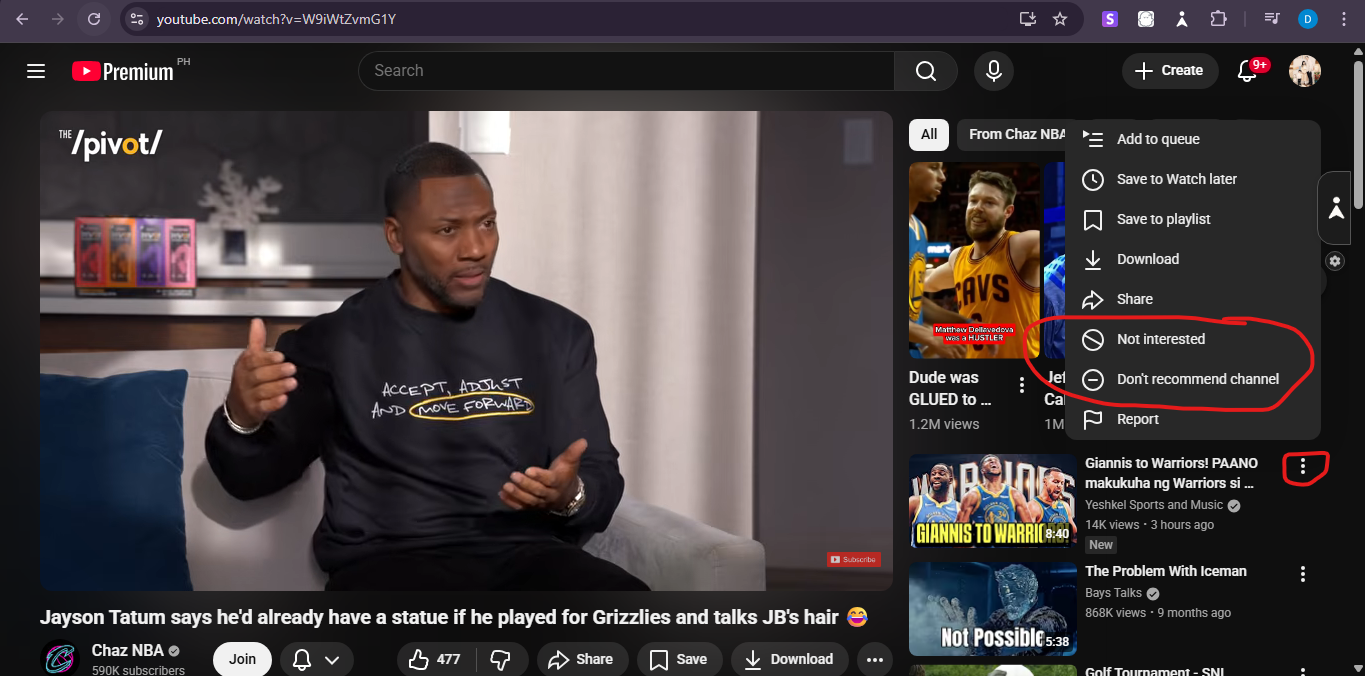
Task: Click the voice search microphone icon
Action: (x=993, y=70)
